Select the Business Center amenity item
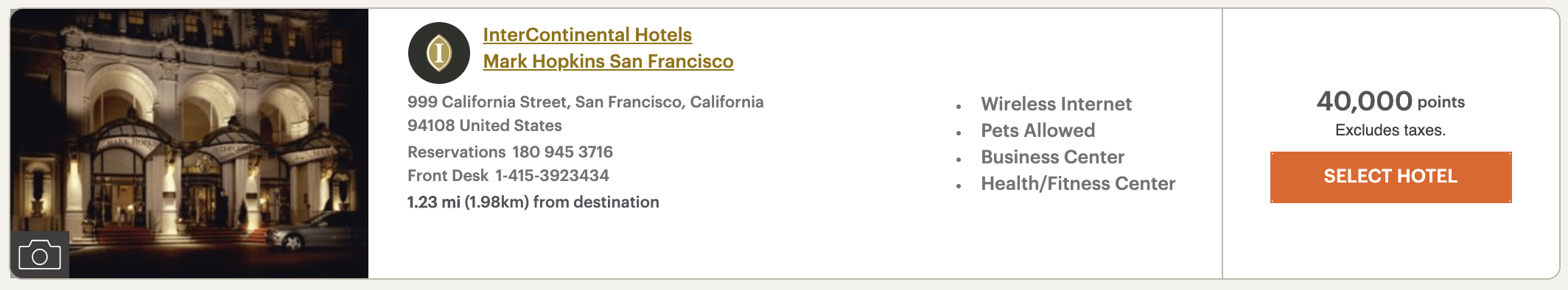The width and height of the screenshot is (1568, 290). tap(1052, 157)
